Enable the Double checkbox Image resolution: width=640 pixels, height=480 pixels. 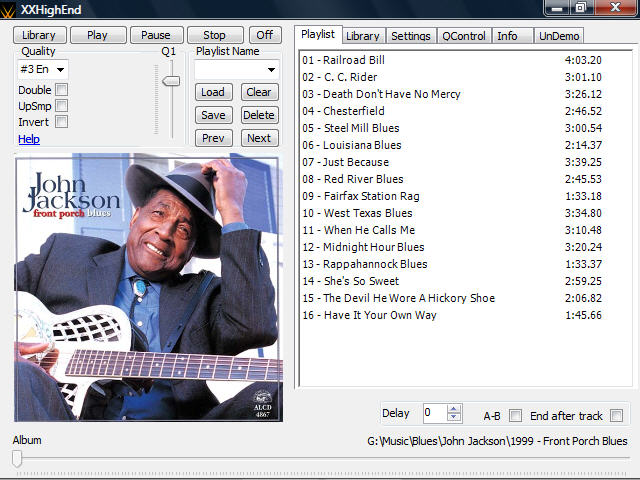tap(62, 89)
